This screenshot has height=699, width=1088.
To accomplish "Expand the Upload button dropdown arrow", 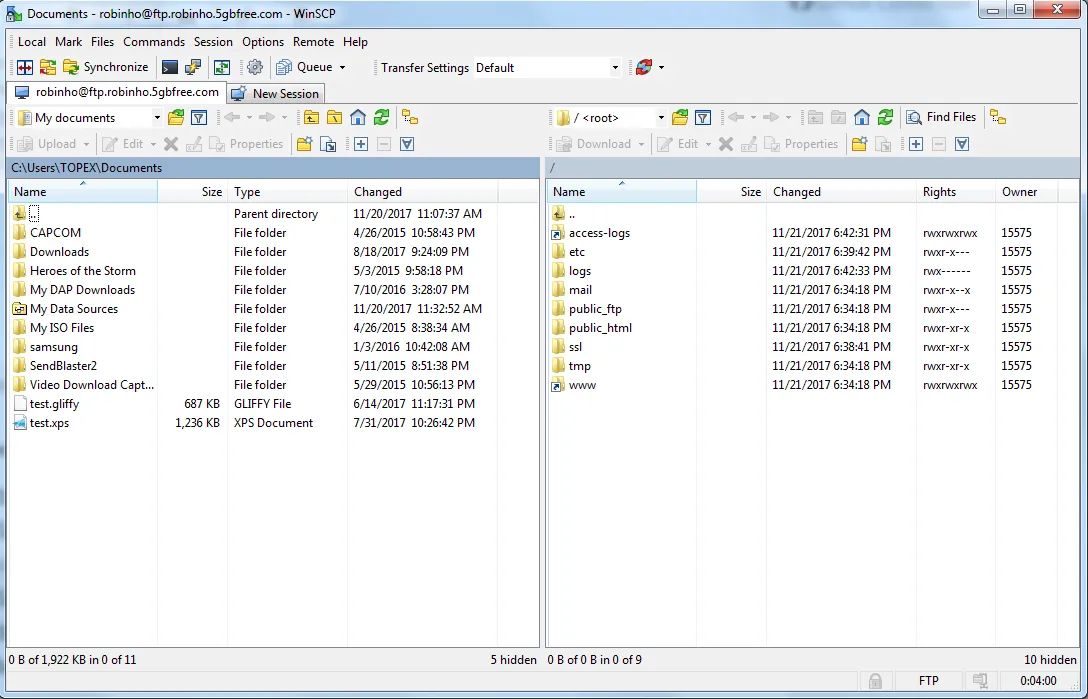I will click(x=86, y=144).
